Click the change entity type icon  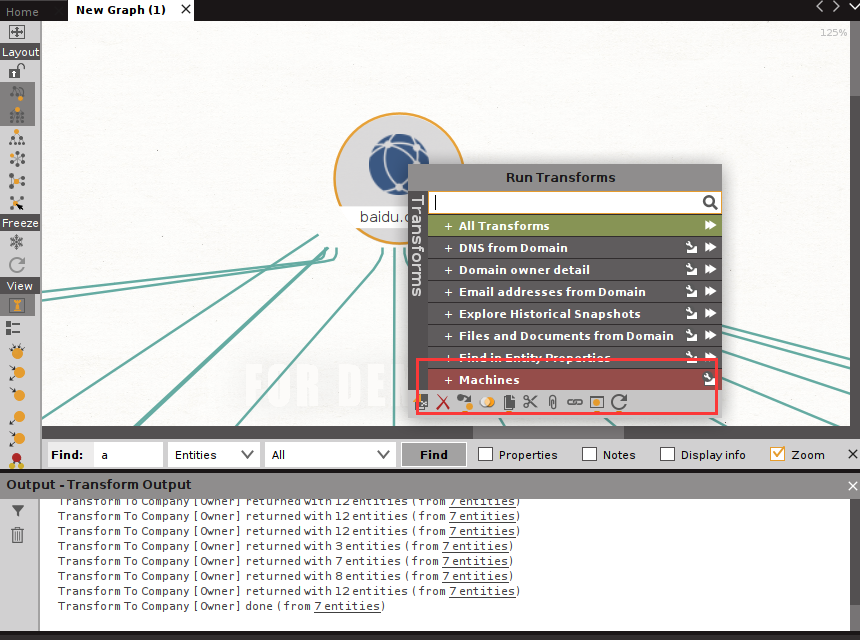[x=465, y=403]
